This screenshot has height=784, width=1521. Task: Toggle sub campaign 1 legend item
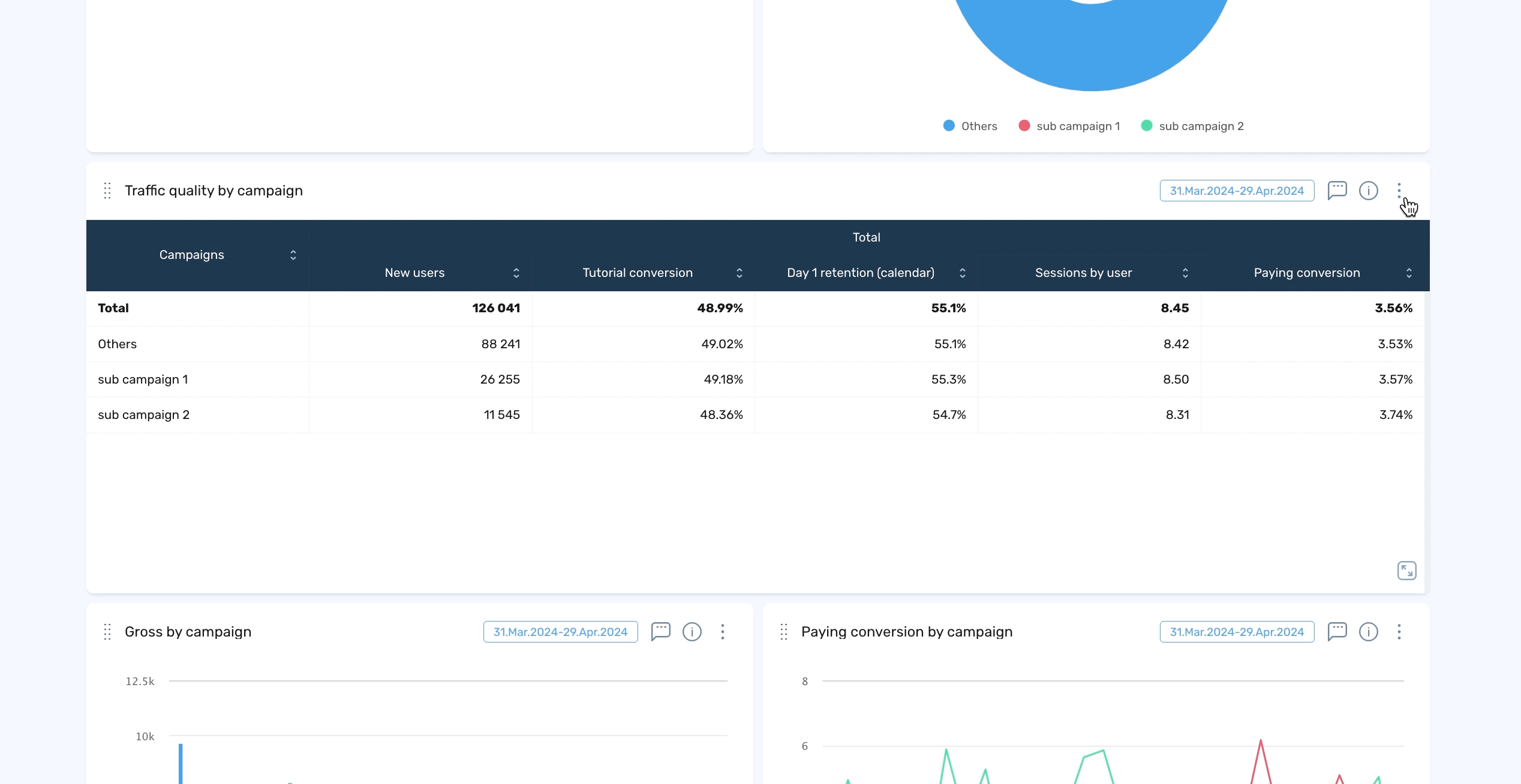1069,126
